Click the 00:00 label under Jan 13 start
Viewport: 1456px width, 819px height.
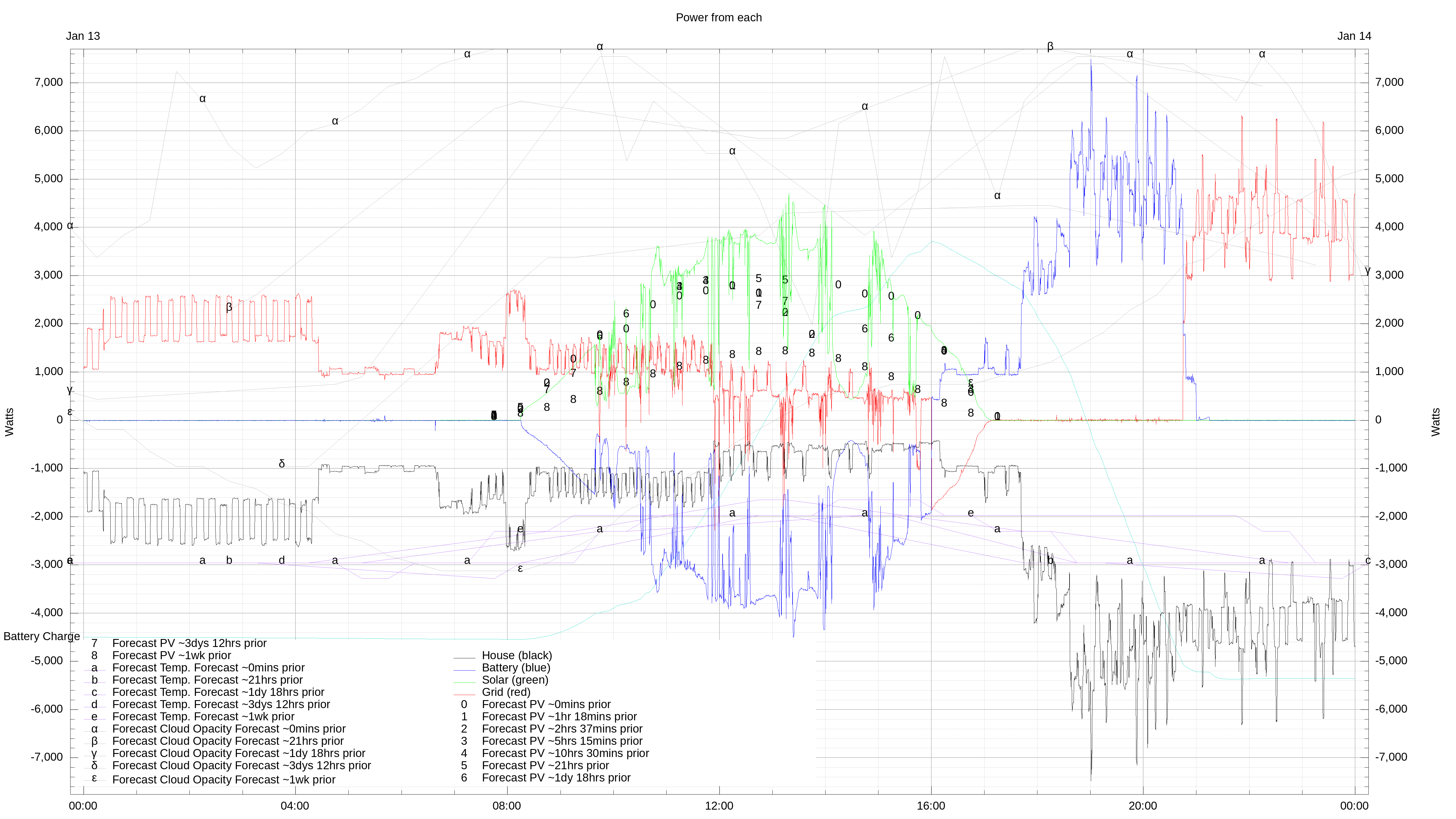83,806
